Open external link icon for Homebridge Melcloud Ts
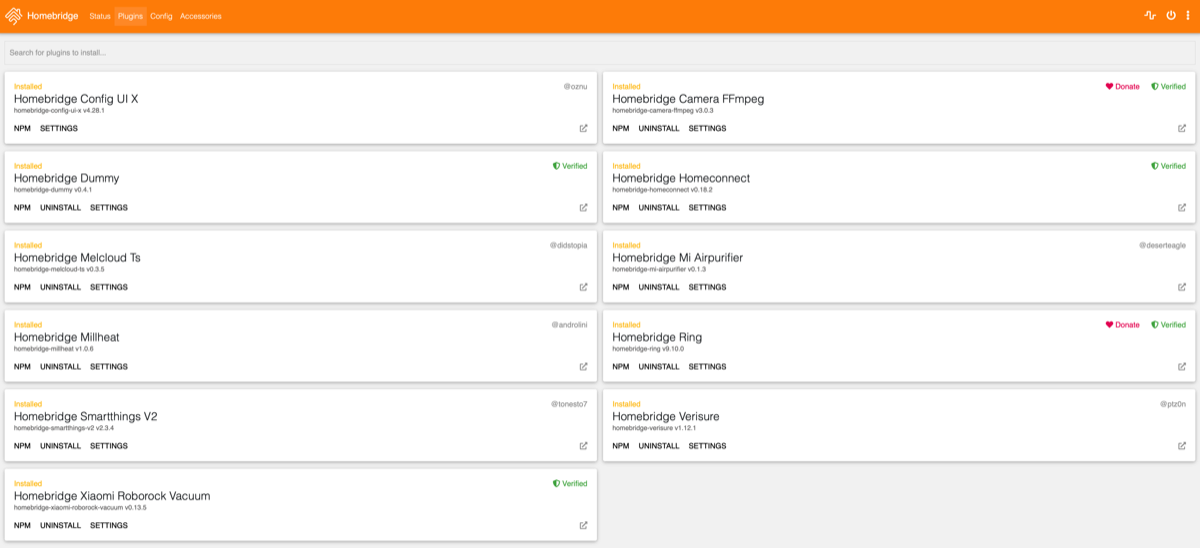Viewport: 1200px width, 548px height. (x=584, y=287)
